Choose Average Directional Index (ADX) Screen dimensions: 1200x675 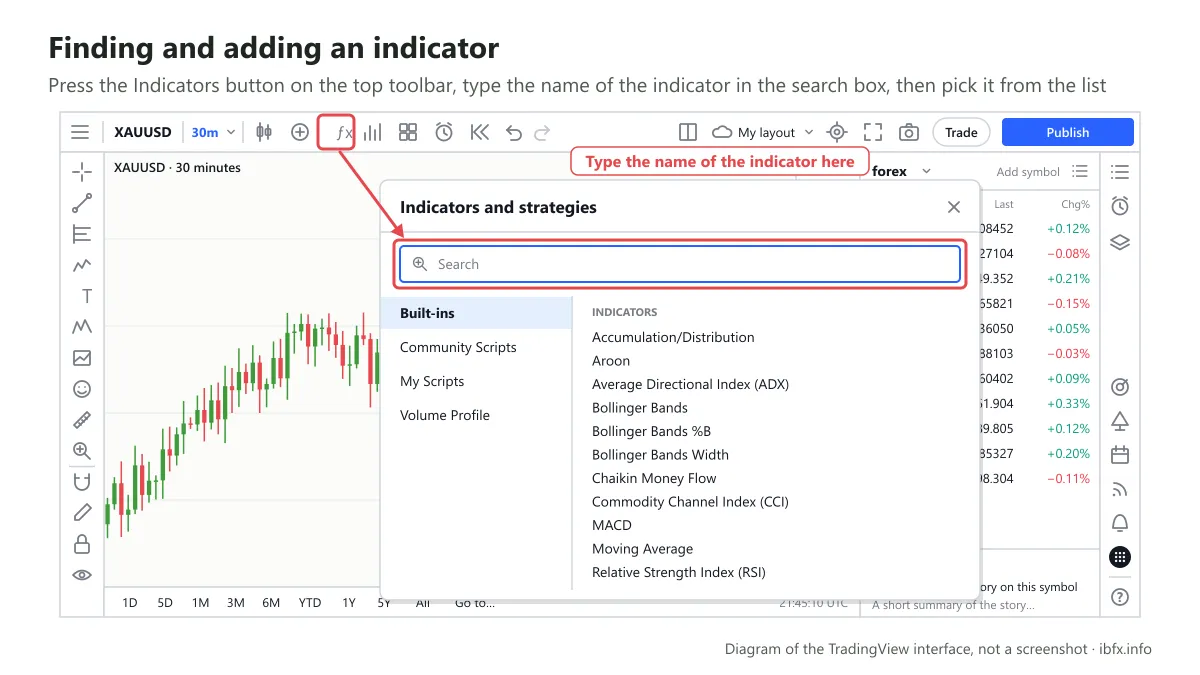pyautogui.click(x=690, y=384)
